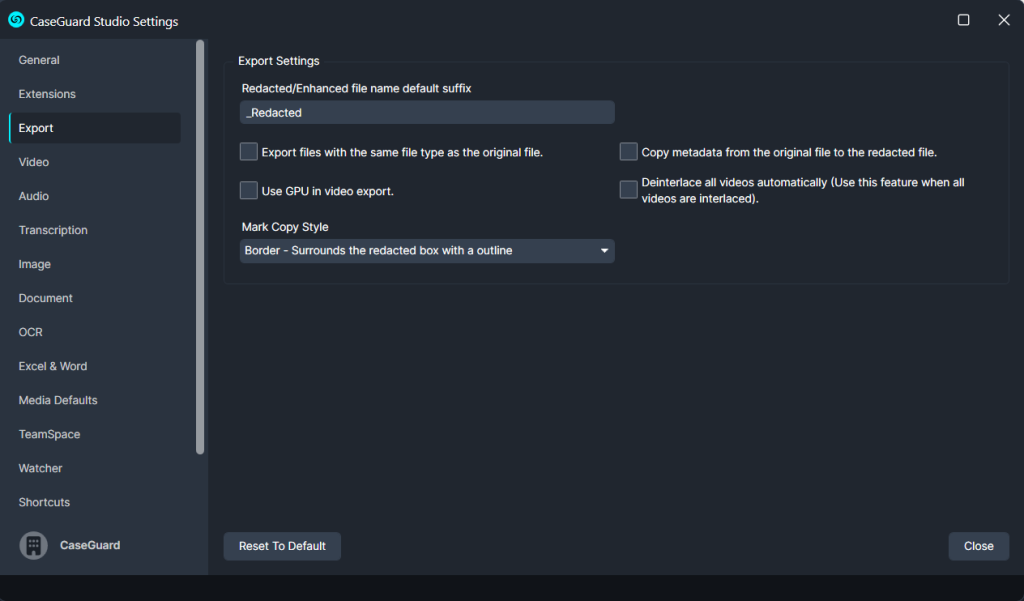The height and width of the screenshot is (601, 1024).
Task: Go to the OCR settings tab
Action: tap(31, 332)
